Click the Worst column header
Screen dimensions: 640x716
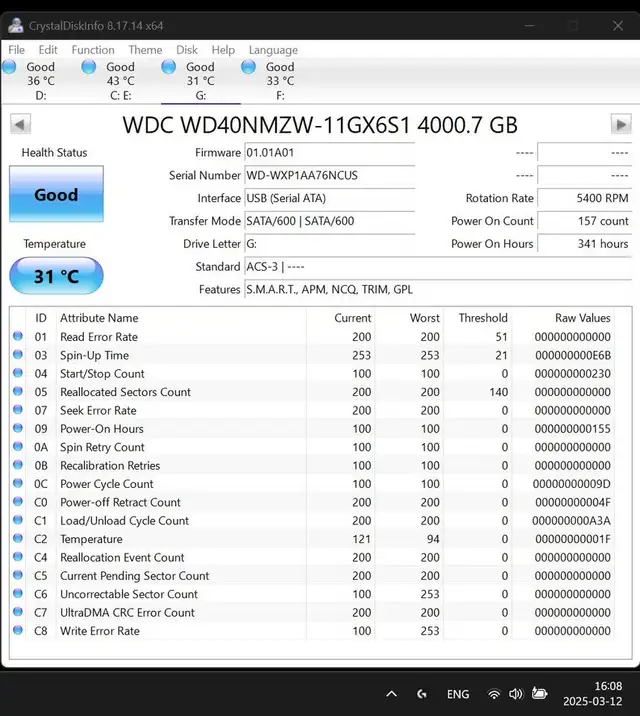click(x=425, y=318)
